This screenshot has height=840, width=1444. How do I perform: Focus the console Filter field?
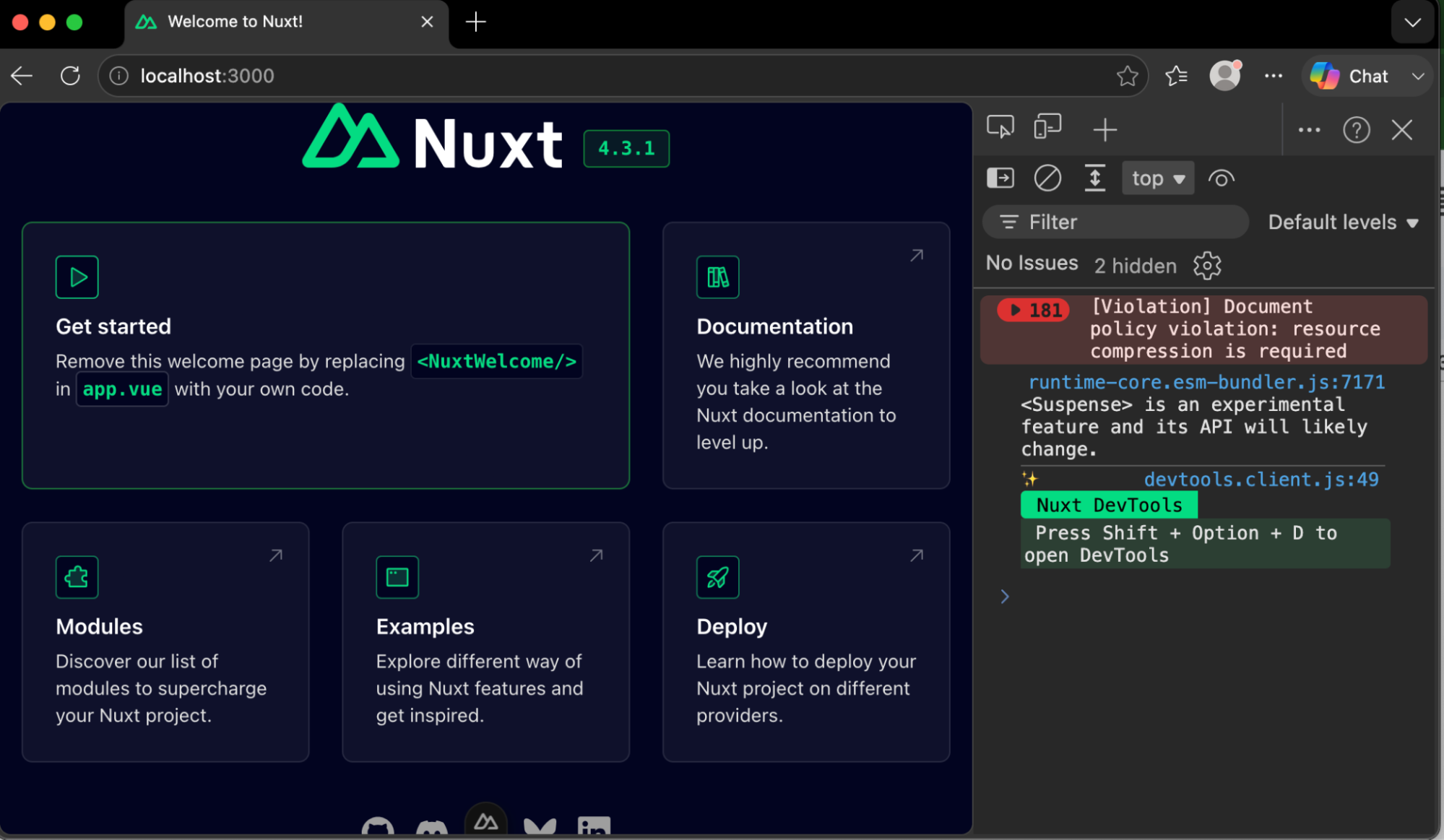[1115, 222]
